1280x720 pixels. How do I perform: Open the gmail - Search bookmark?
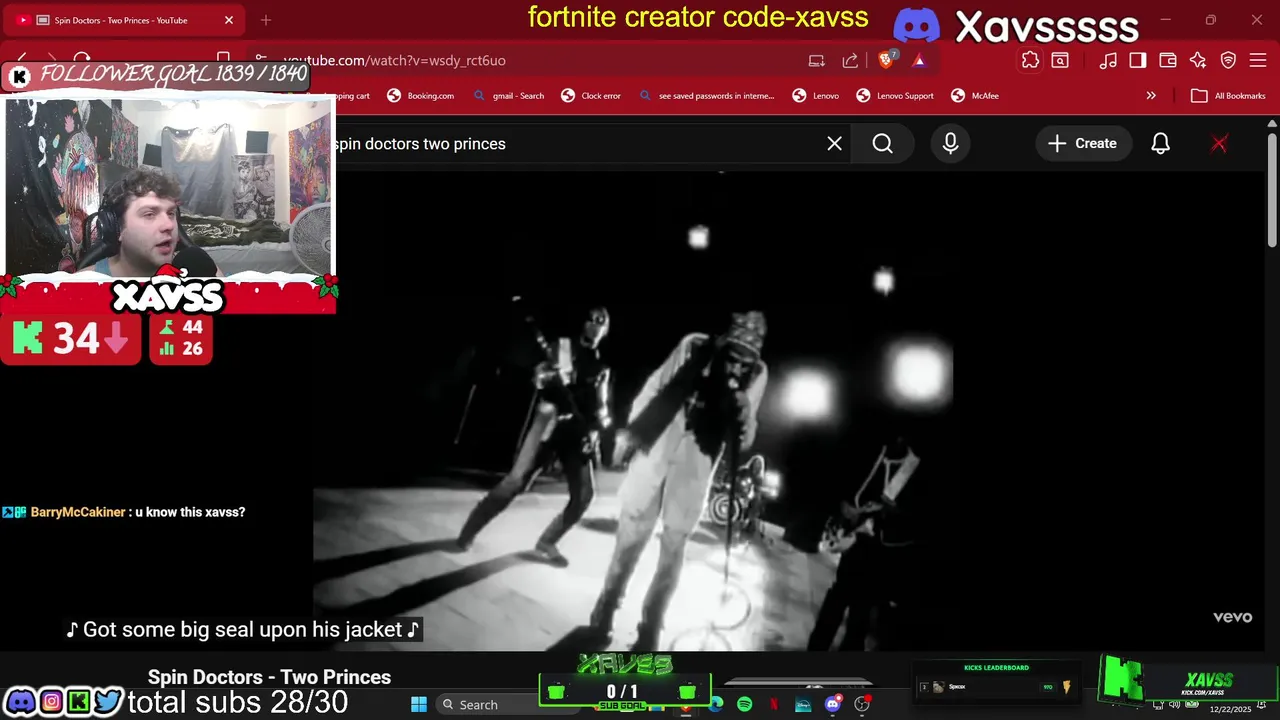(509, 96)
